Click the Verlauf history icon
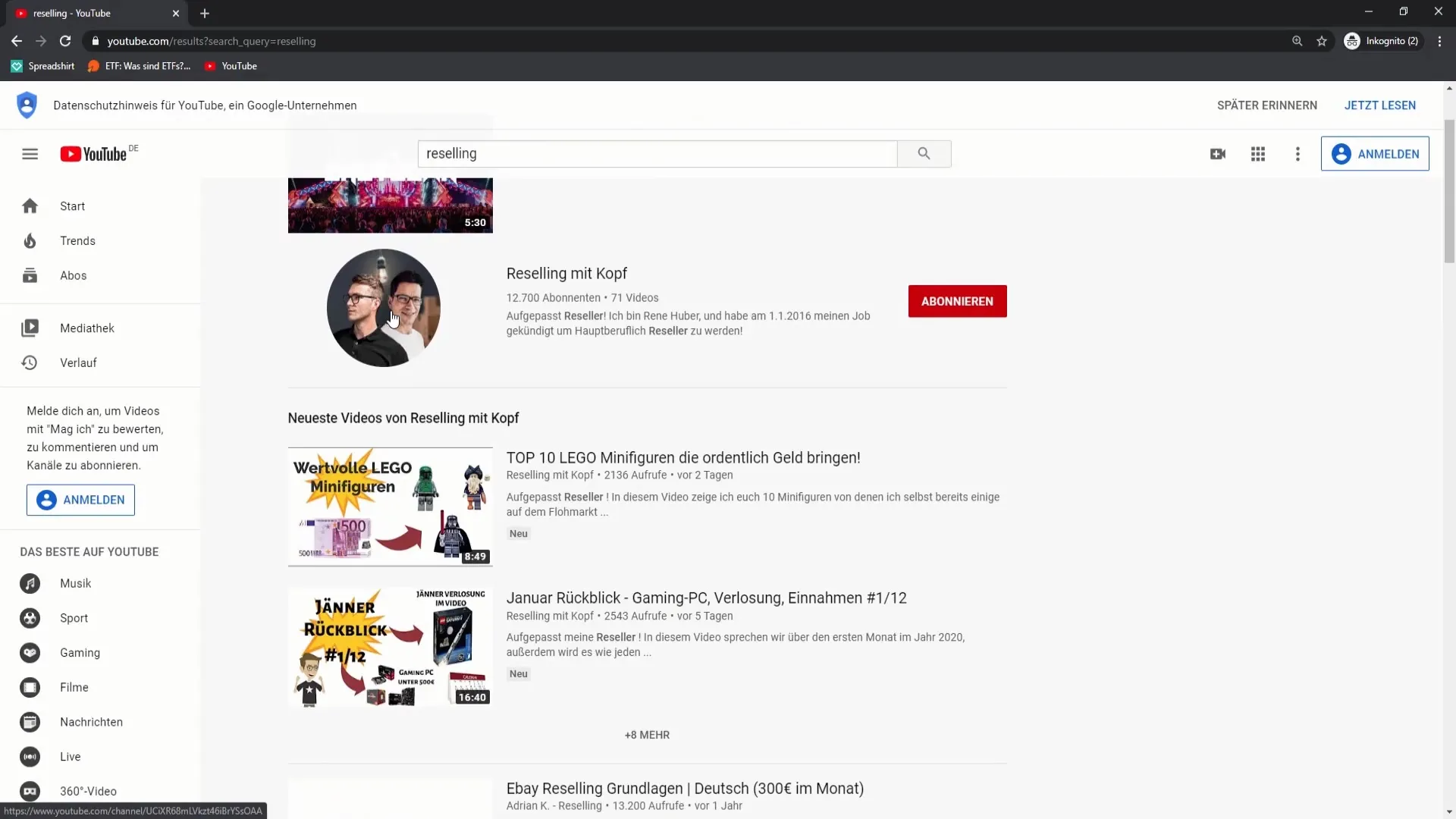Screen dimensions: 1456x819 coord(30,363)
